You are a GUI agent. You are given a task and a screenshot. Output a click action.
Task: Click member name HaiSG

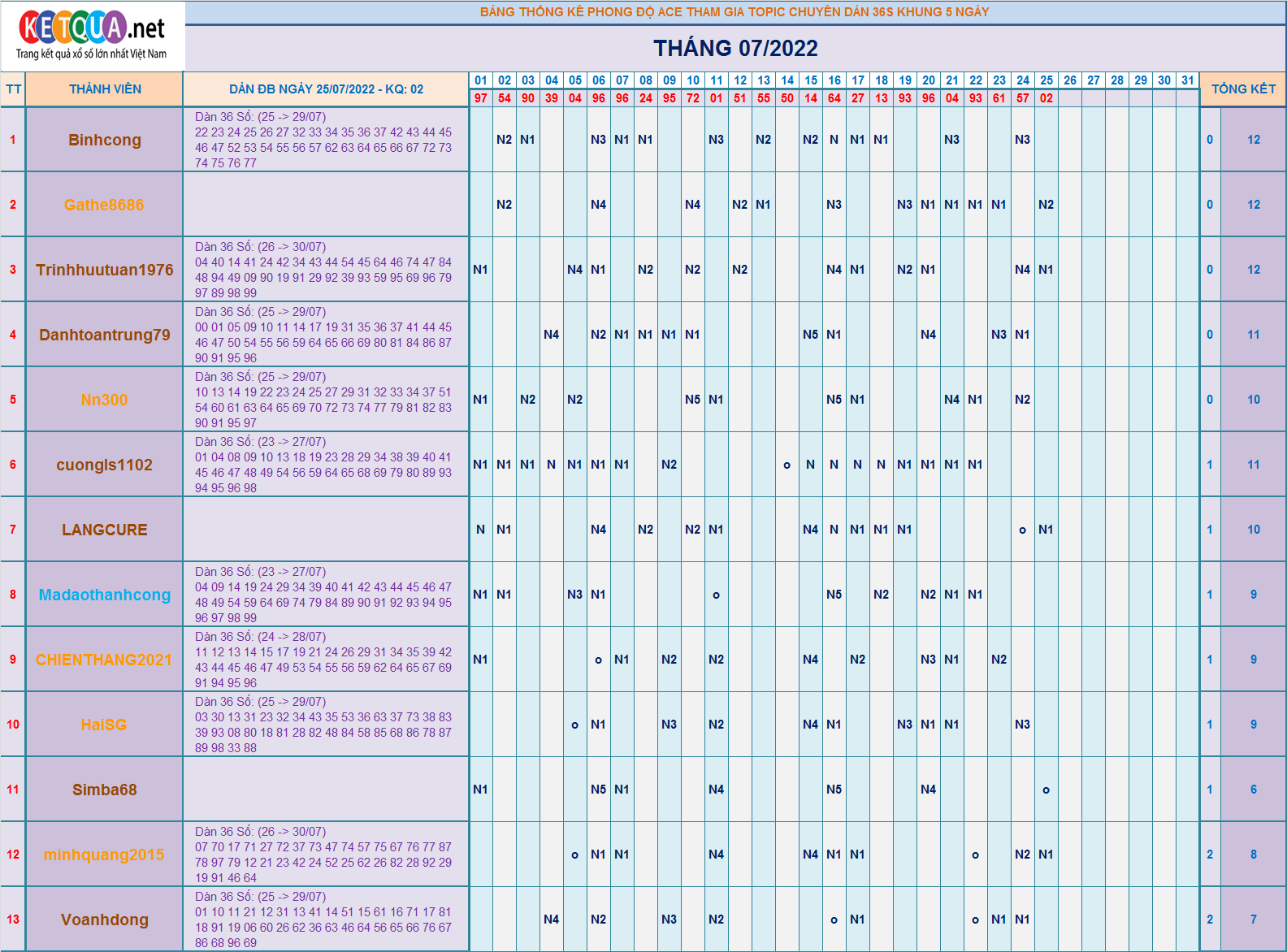[x=105, y=725]
